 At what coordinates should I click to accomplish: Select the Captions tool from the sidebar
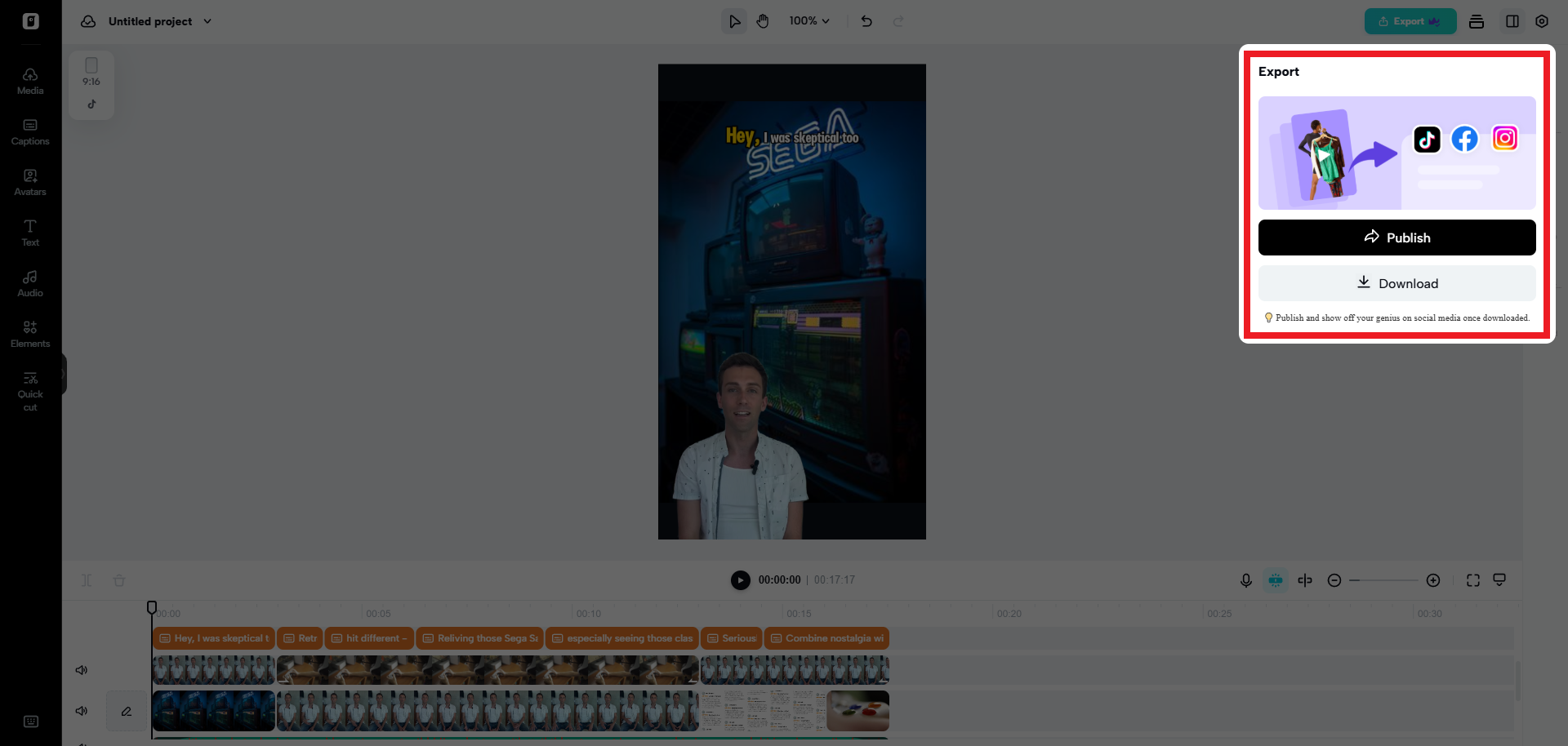[29, 131]
